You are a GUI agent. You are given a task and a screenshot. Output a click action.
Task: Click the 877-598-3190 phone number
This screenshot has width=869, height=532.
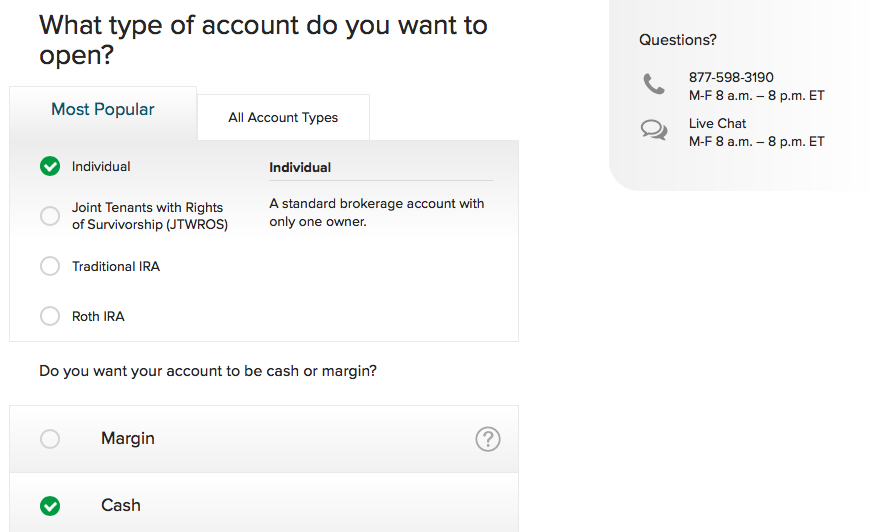click(731, 78)
